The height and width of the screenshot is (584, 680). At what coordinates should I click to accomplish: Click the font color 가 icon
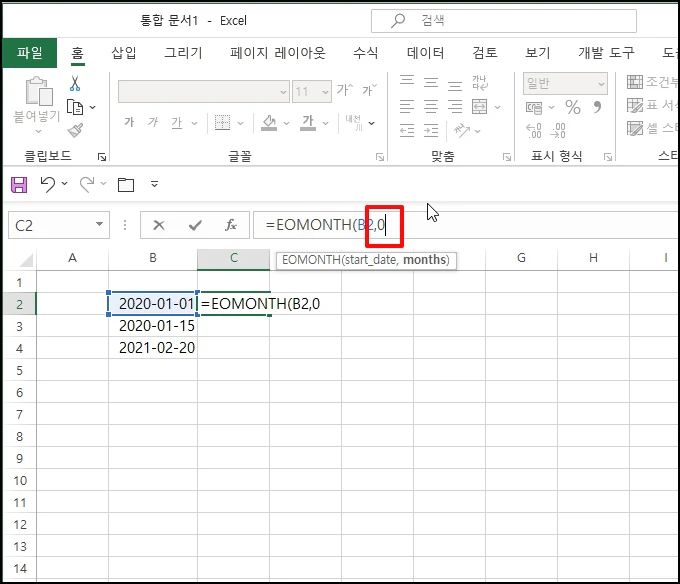(x=308, y=123)
